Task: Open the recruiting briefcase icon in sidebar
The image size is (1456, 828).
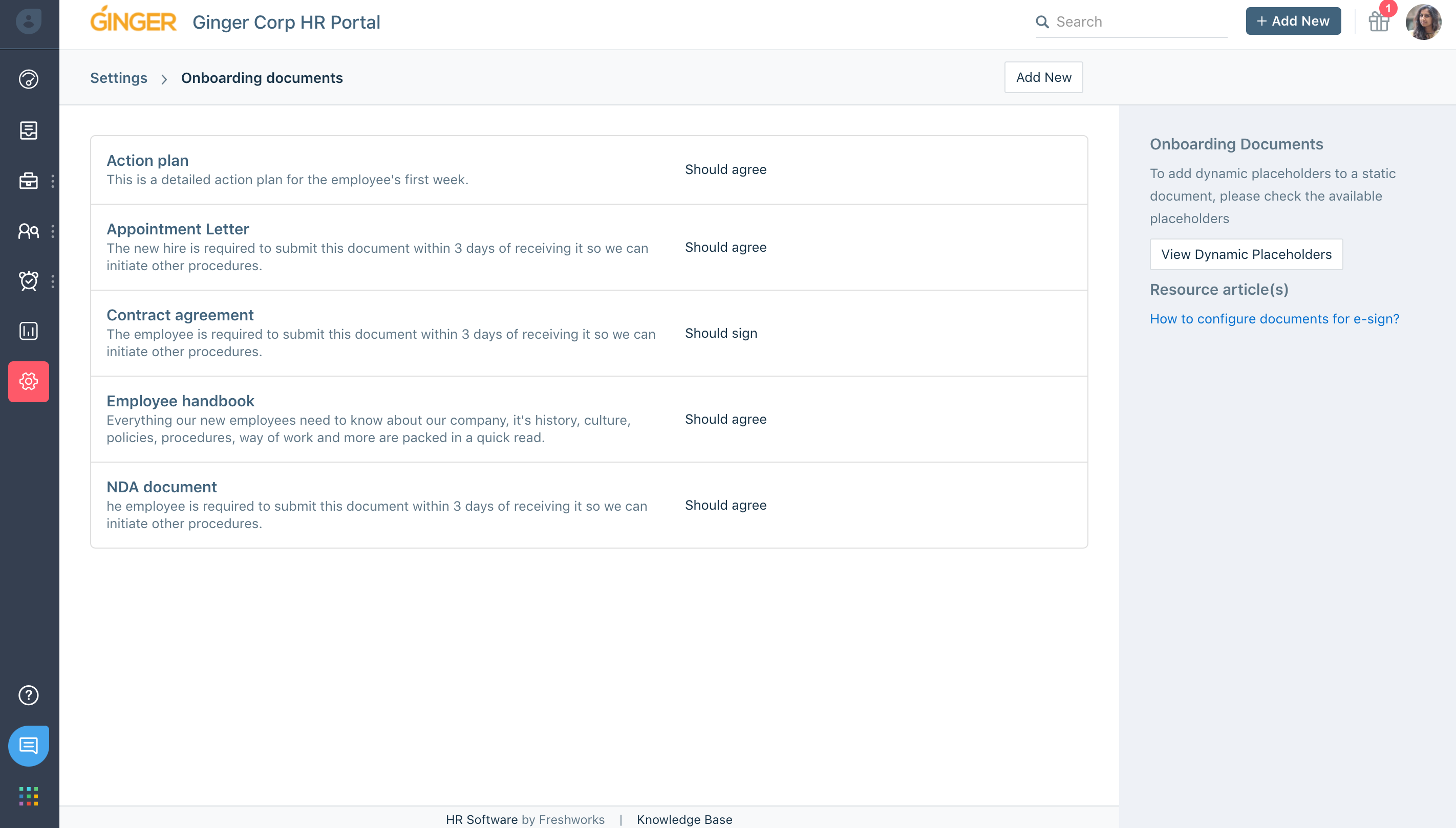Action: (x=29, y=181)
